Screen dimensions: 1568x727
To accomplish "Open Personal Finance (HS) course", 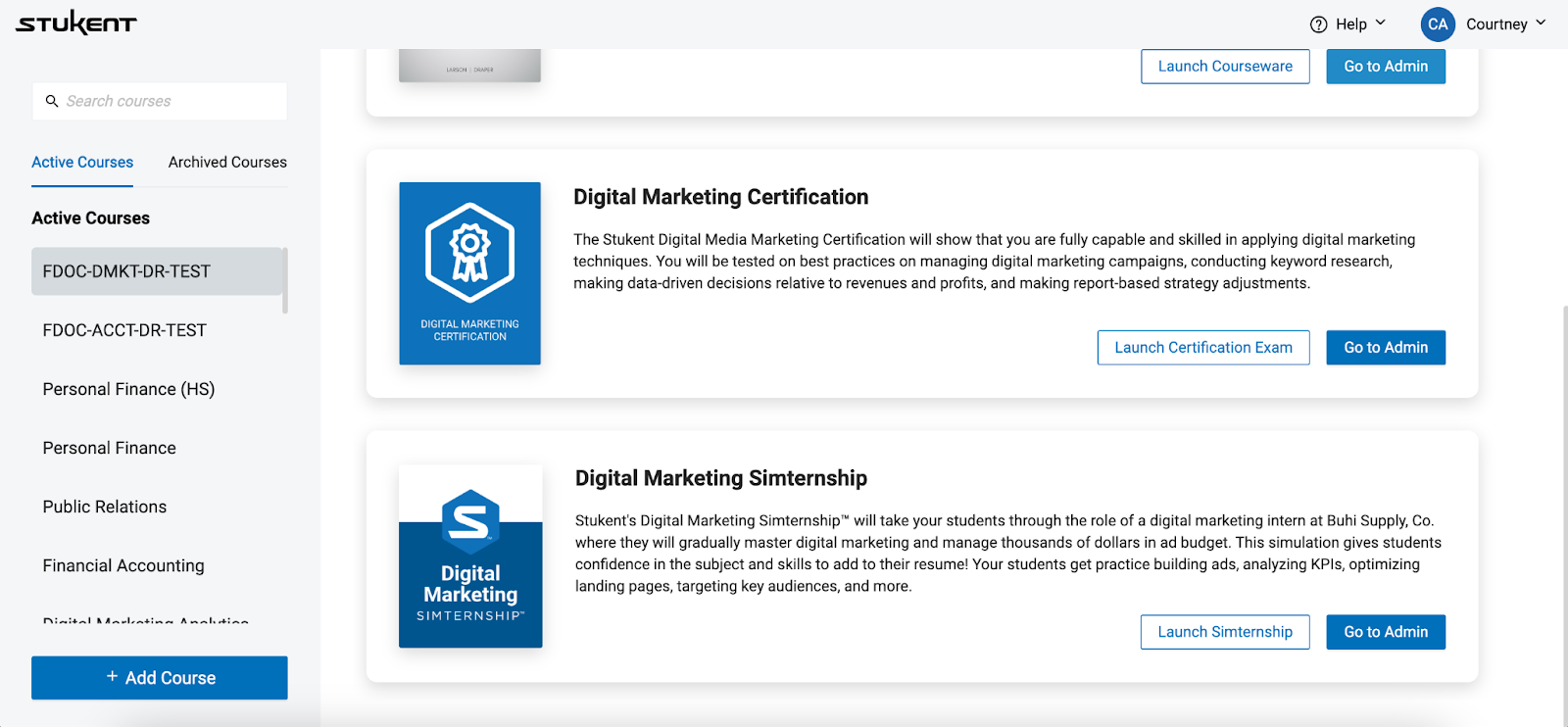I will 128,389.
